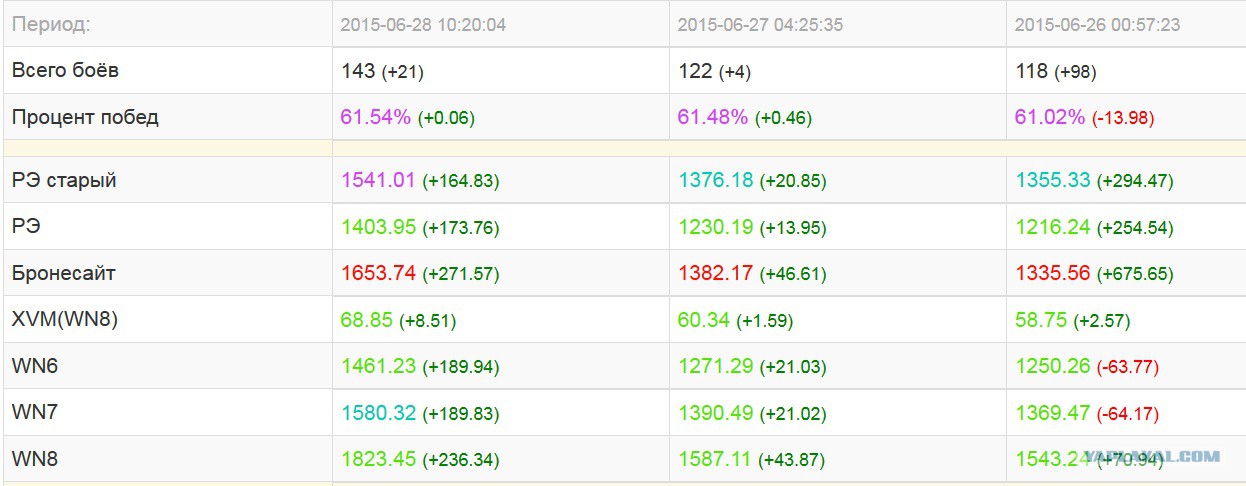Select the WN8 value 1587.11
The image size is (1246, 486).
click(x=715, y=459)
